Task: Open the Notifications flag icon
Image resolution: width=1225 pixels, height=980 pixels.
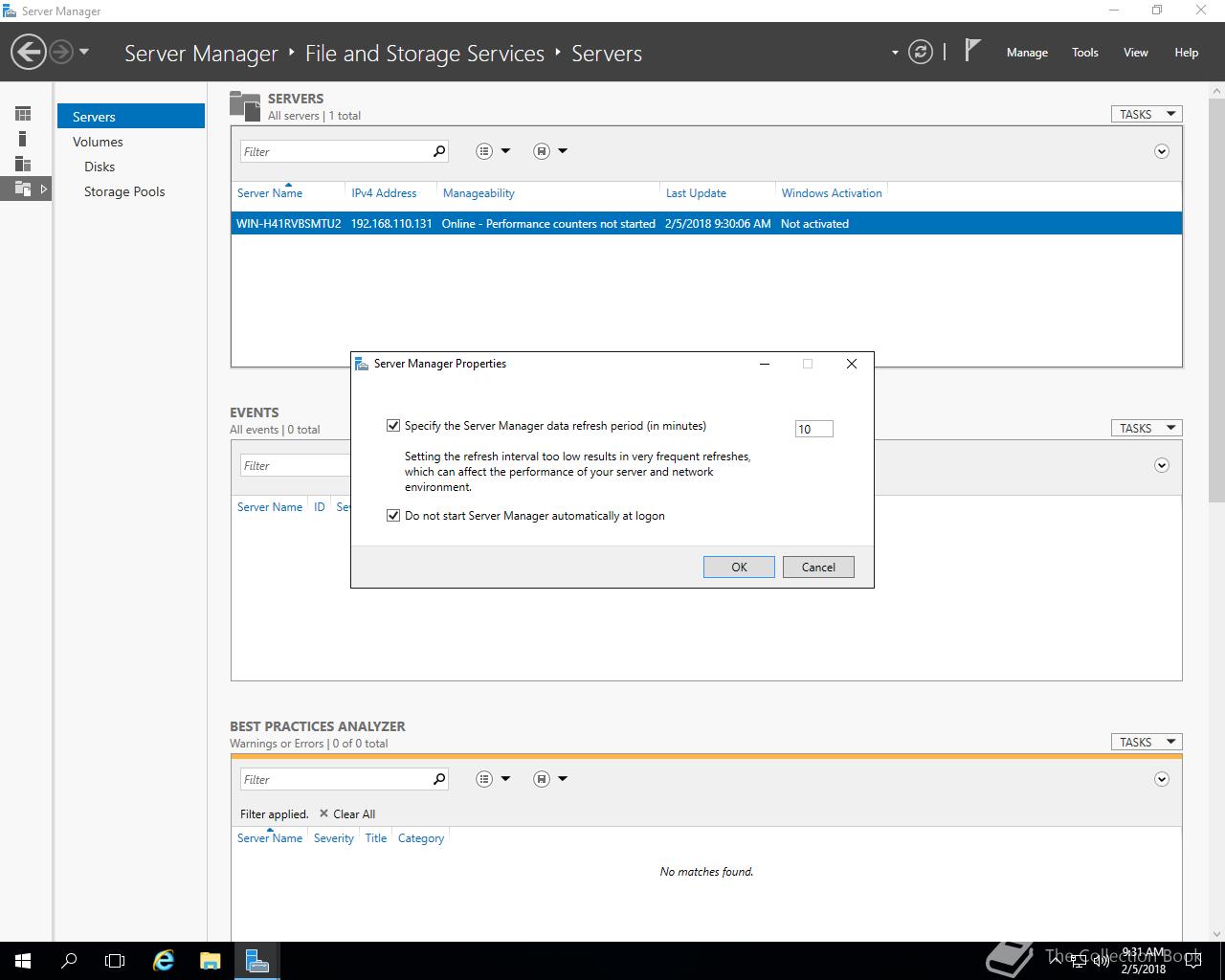Action: click(972, 50)
